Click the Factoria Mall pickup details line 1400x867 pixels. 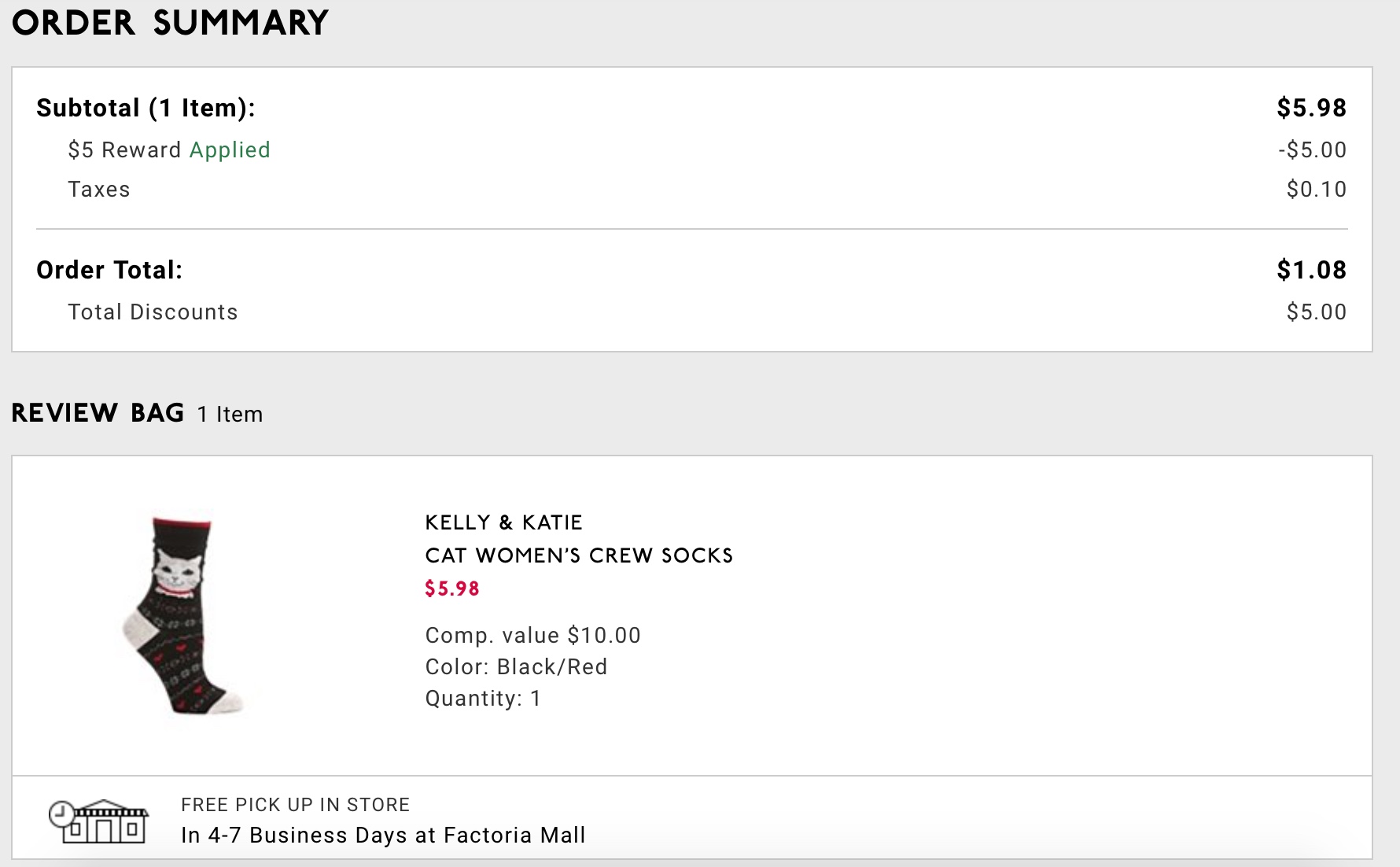pos(383,835)
